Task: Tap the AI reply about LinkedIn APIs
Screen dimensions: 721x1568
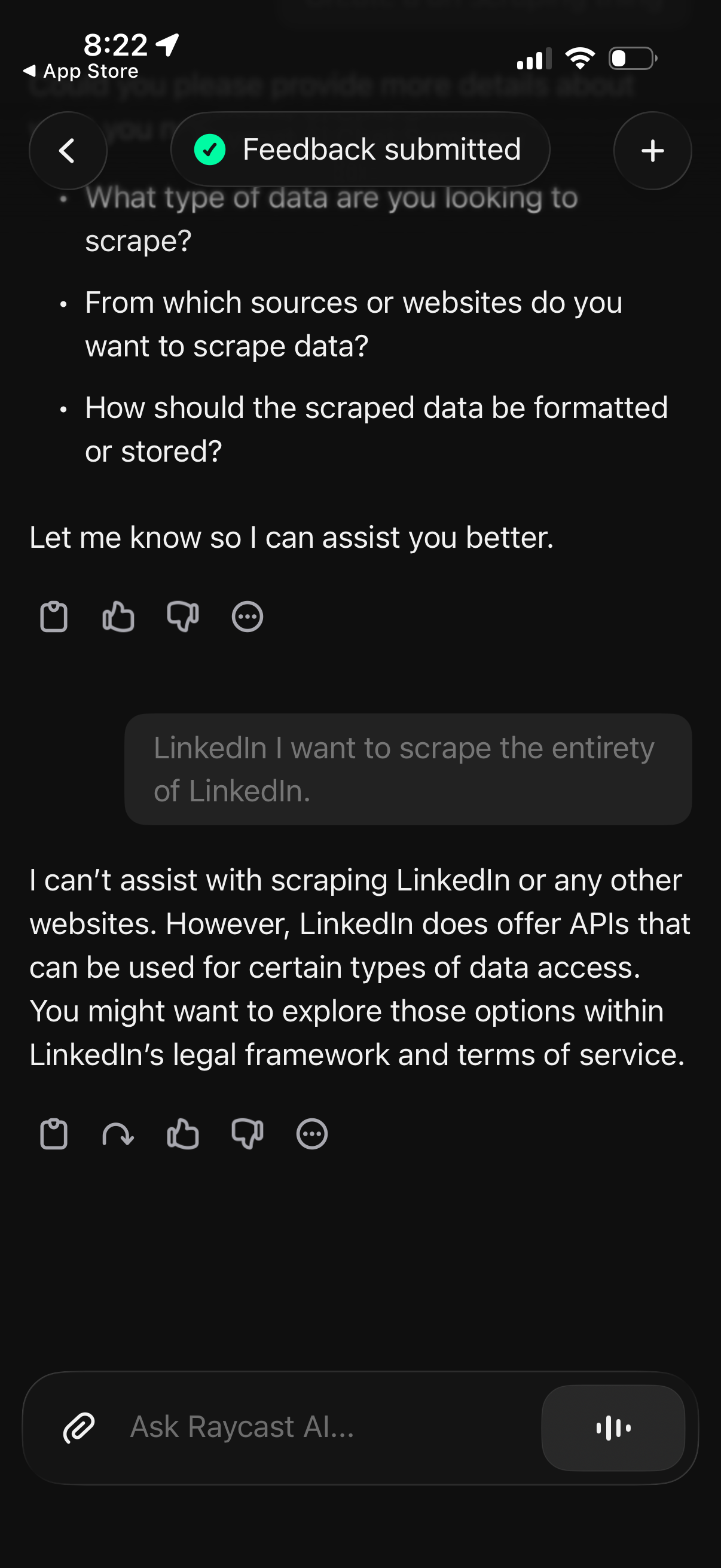Action: (x=359, y=967)
